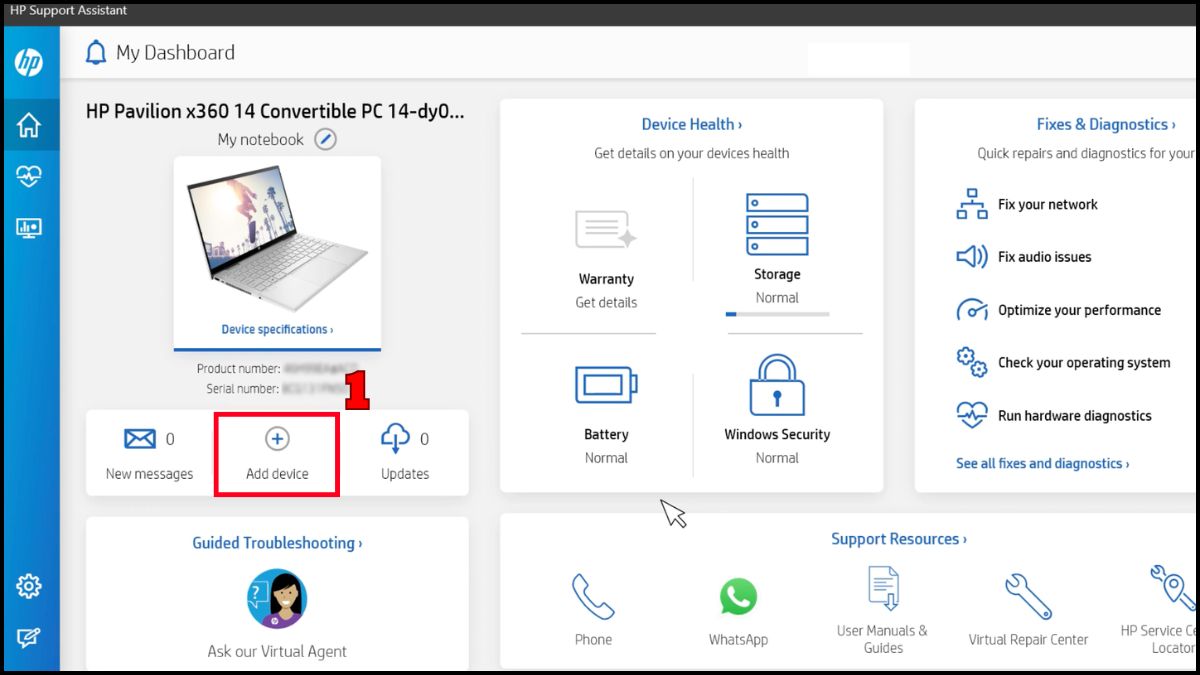The height and width of the screenshot is (675, 1200).
Task: Open the New messages envelope icon
Action: click(x=140, y=439)
